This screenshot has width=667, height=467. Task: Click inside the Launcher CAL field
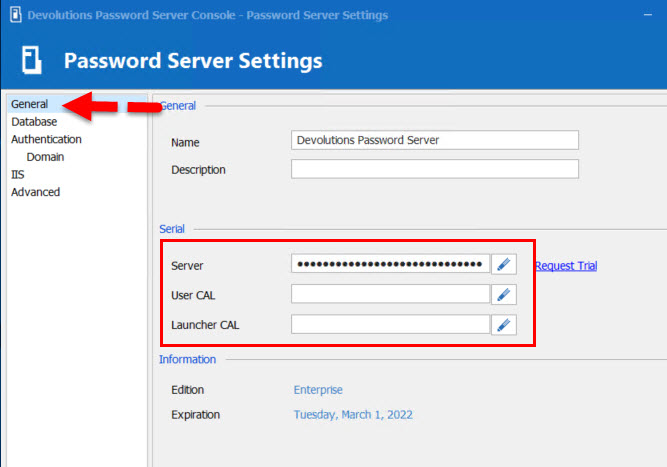[x=390, y=324]
